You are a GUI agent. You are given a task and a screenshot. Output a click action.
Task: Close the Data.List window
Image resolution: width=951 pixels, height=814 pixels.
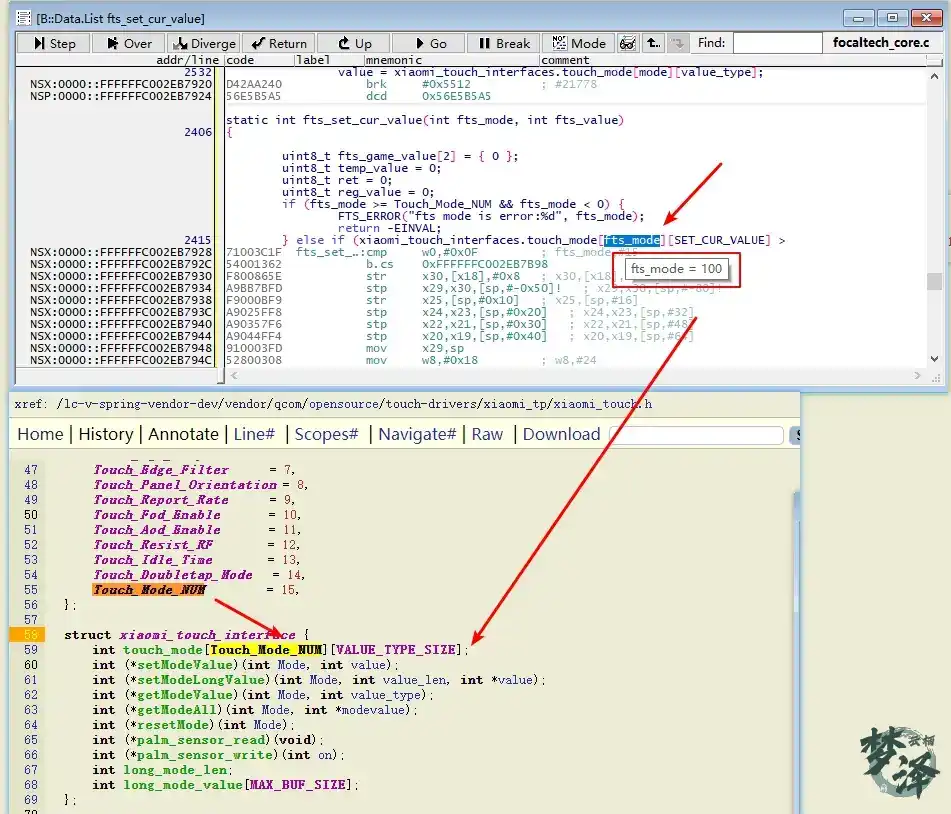926,18
